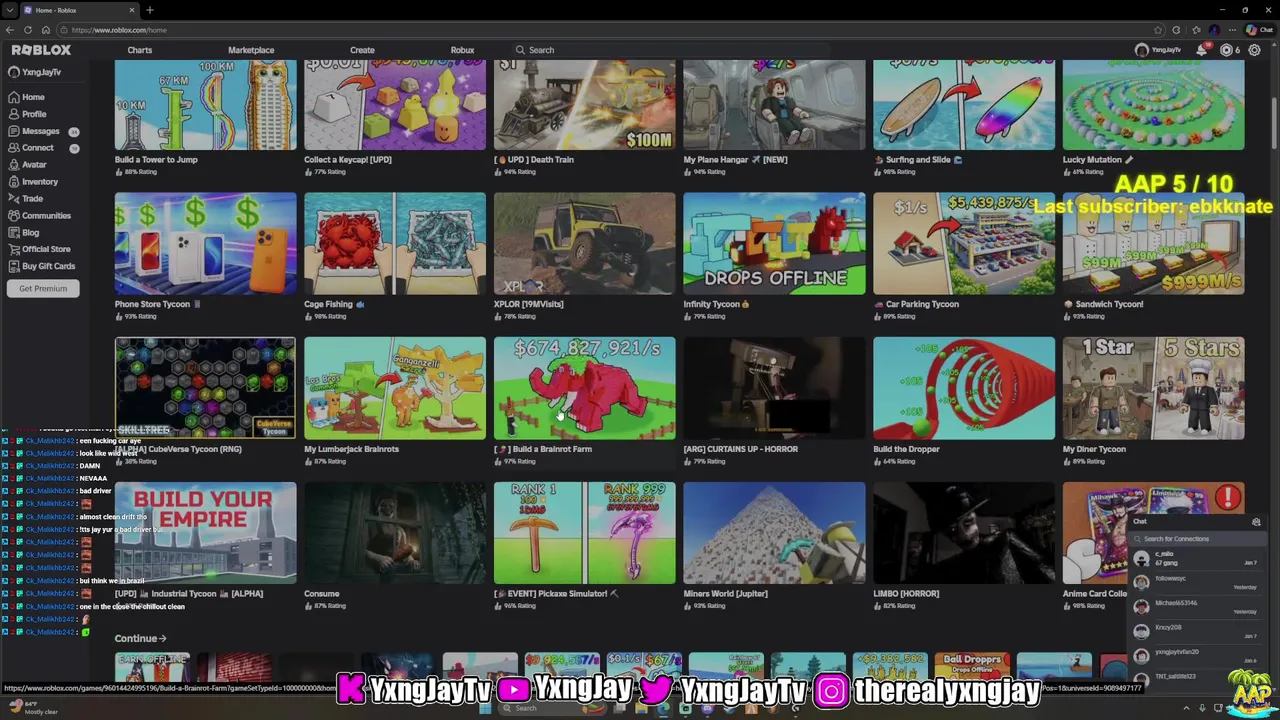Open Marketplace tab in header
Screen dimensions: 1280x720
tap(251, 50)
